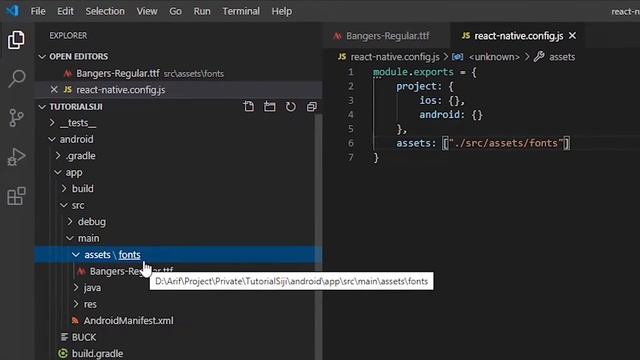
Task: Collapse the TUTORIALSIJI section
Action: (x=42, y=107)
